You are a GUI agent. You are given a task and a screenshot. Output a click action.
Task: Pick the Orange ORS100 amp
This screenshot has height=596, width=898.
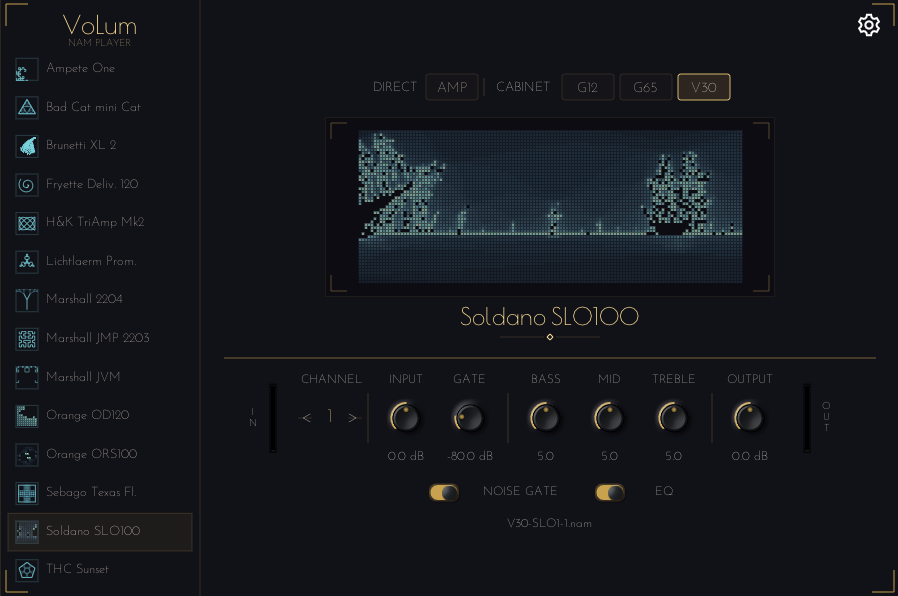[x=100, y=455]
